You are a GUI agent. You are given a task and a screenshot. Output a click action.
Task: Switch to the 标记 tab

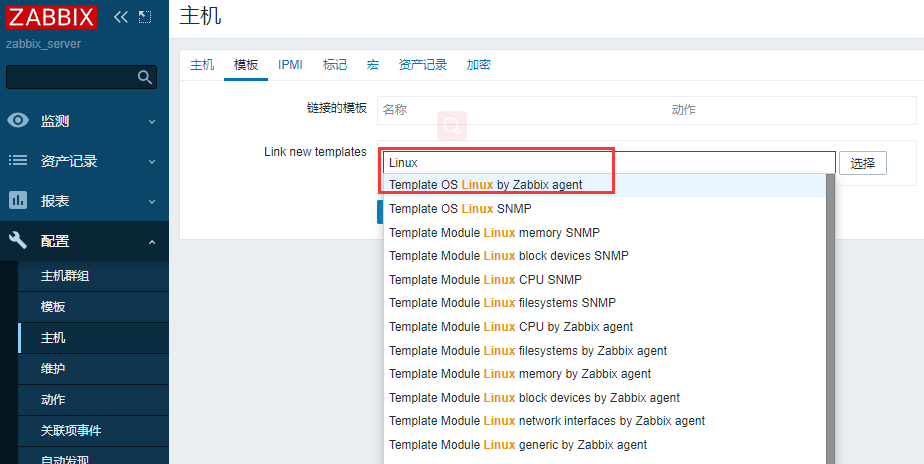tap(335, 65)
